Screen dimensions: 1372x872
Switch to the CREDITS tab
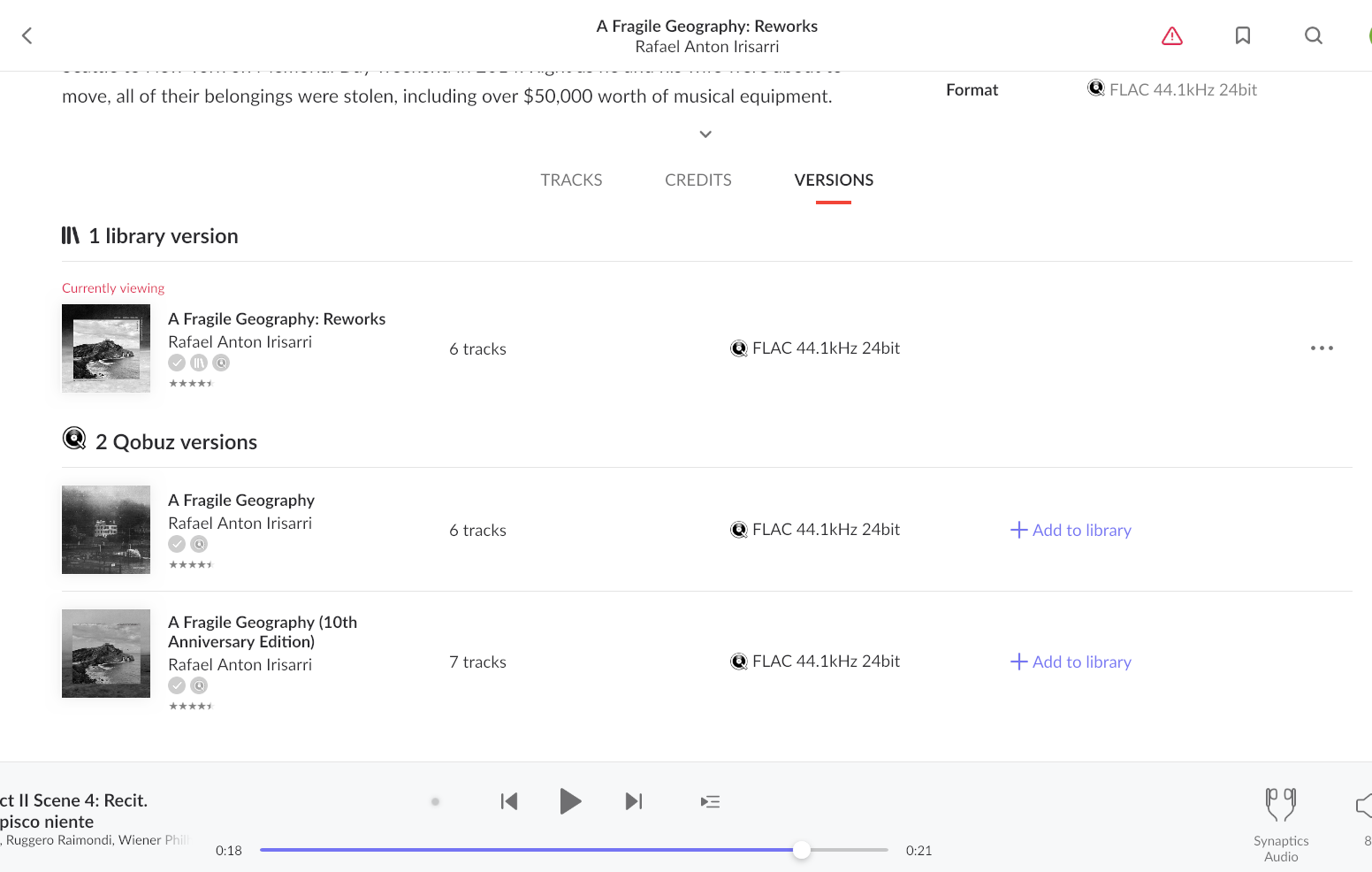[x=697, y=180]
